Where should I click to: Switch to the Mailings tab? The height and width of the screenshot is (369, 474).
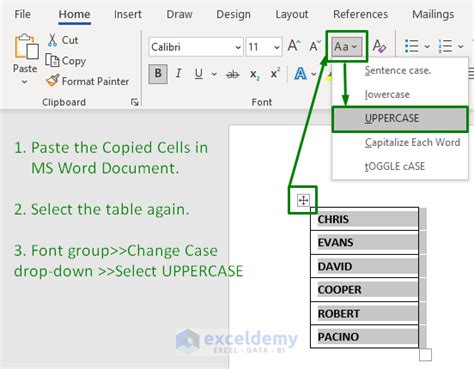tap(433, 14)
